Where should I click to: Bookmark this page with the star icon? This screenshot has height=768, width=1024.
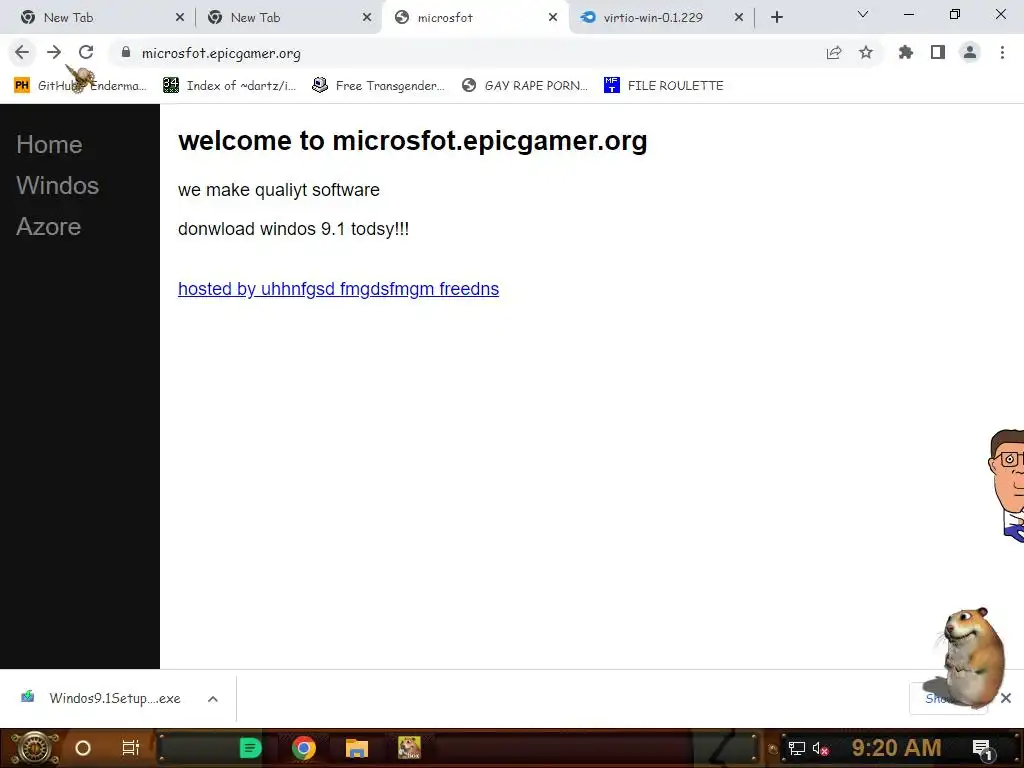866,52
